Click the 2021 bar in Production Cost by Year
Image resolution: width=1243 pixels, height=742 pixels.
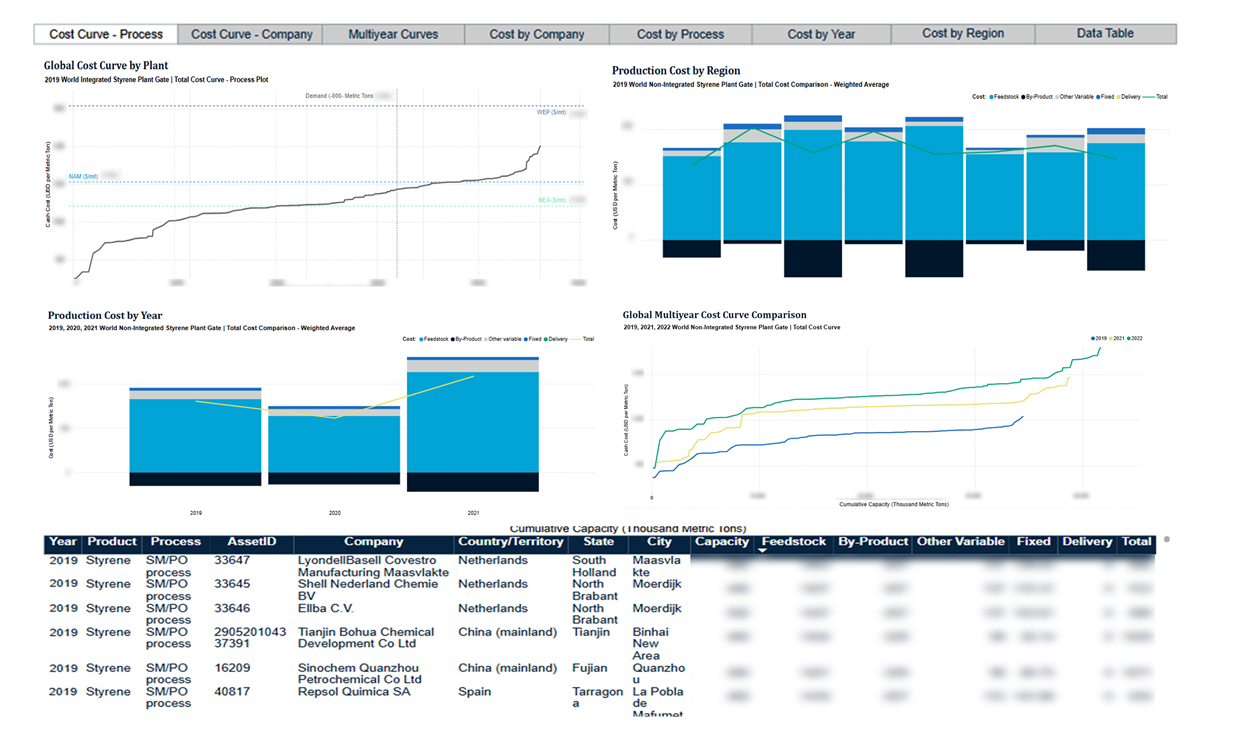(x=473, y=425)
